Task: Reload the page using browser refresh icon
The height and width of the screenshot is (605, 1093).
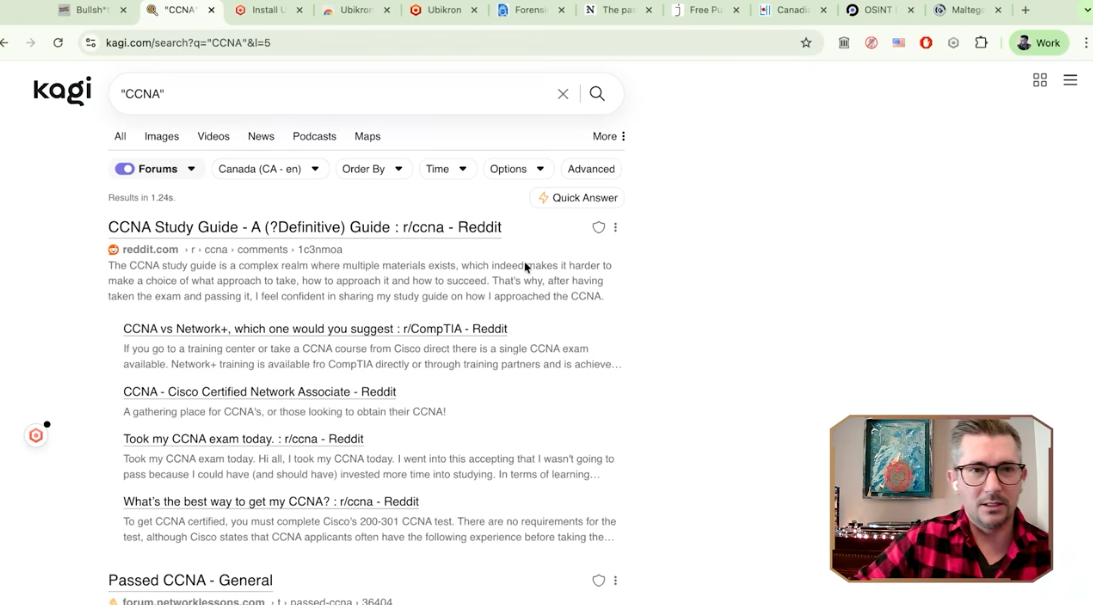Action: [58, 43]
